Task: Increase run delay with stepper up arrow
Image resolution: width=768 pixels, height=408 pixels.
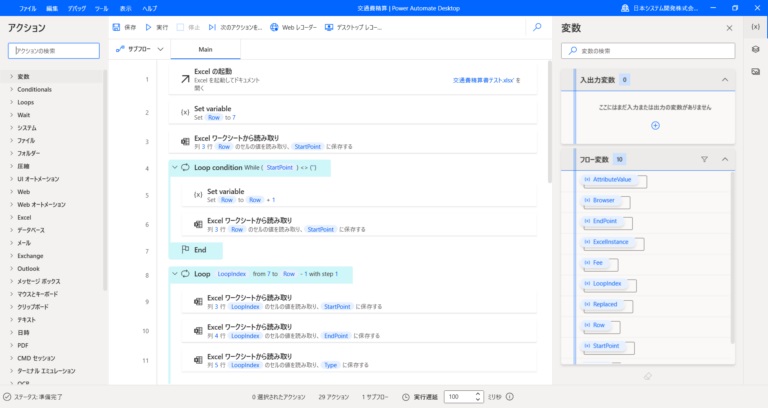Action: (x=478, y=394)
